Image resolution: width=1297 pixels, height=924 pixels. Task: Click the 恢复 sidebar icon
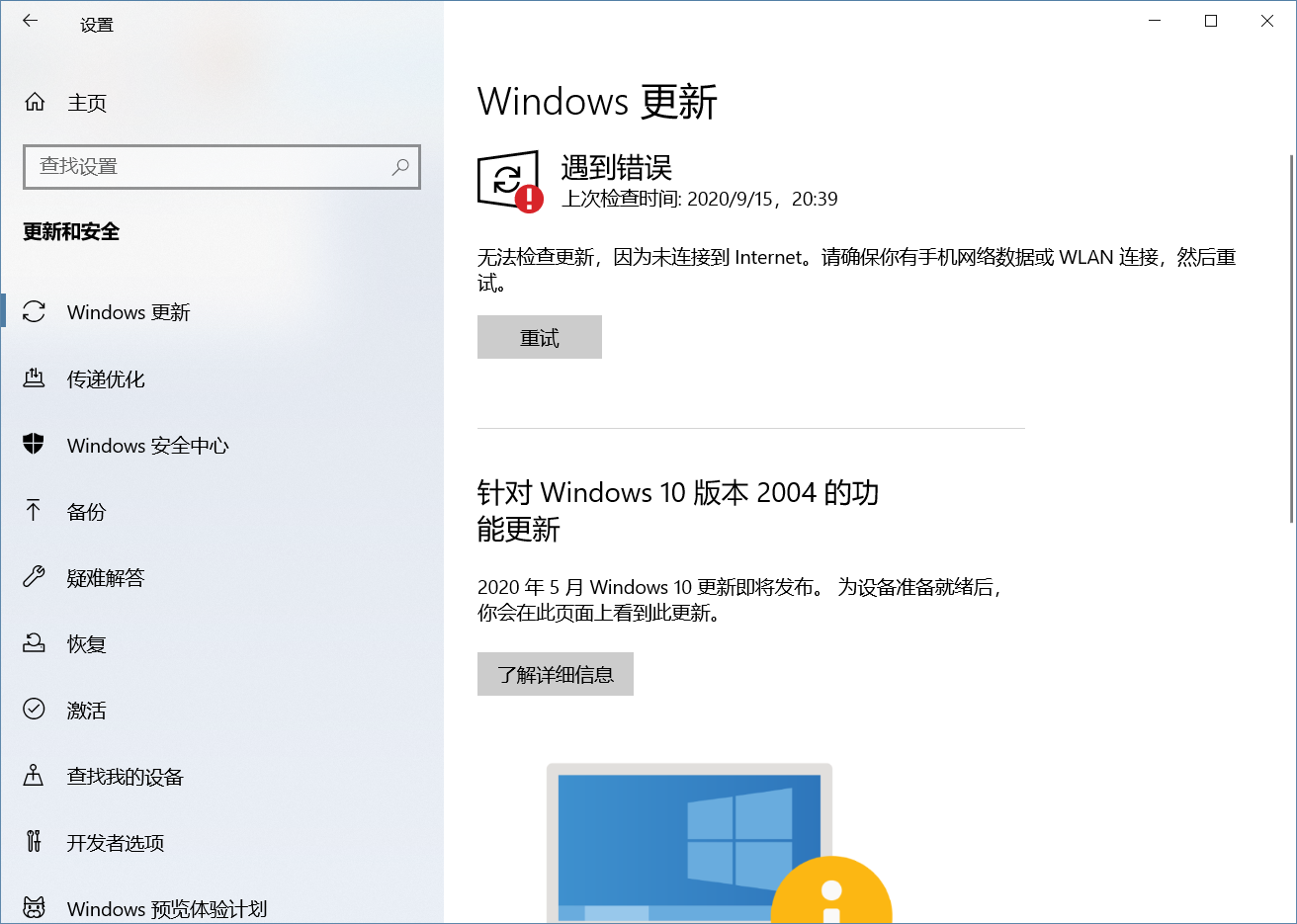[34, 643]
